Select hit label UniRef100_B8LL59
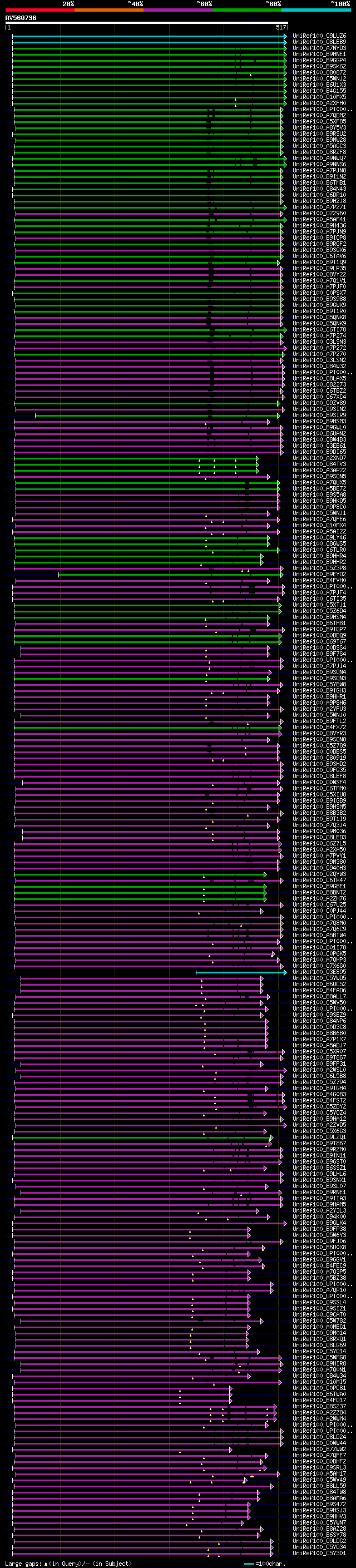 tap(319, 1486)
